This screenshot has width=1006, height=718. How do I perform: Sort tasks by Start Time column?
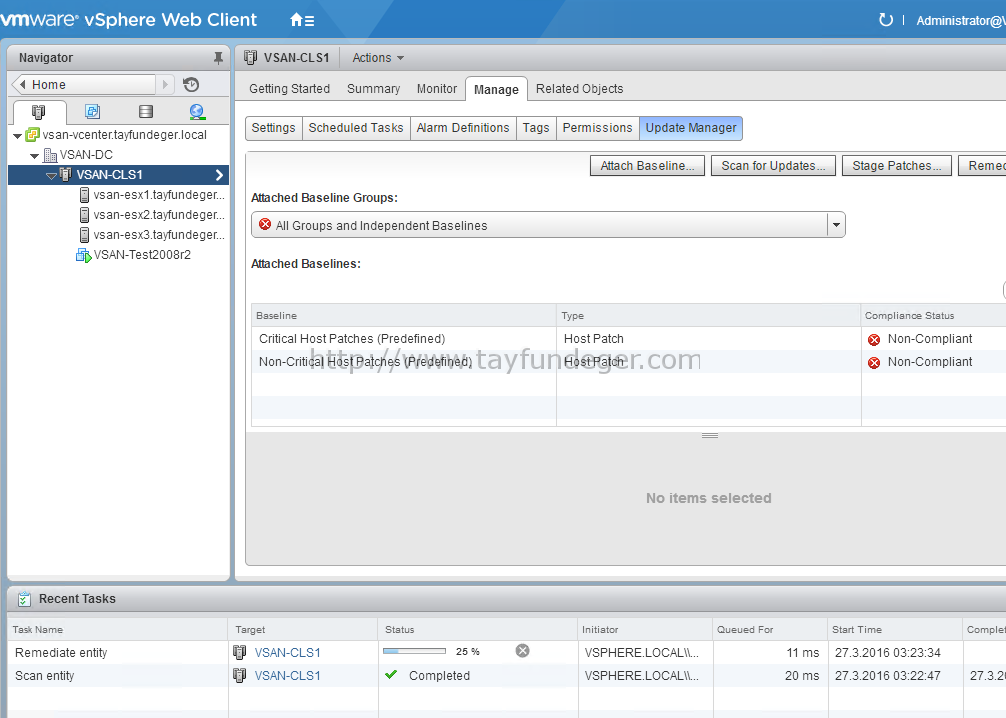click(x=895, y=629)
